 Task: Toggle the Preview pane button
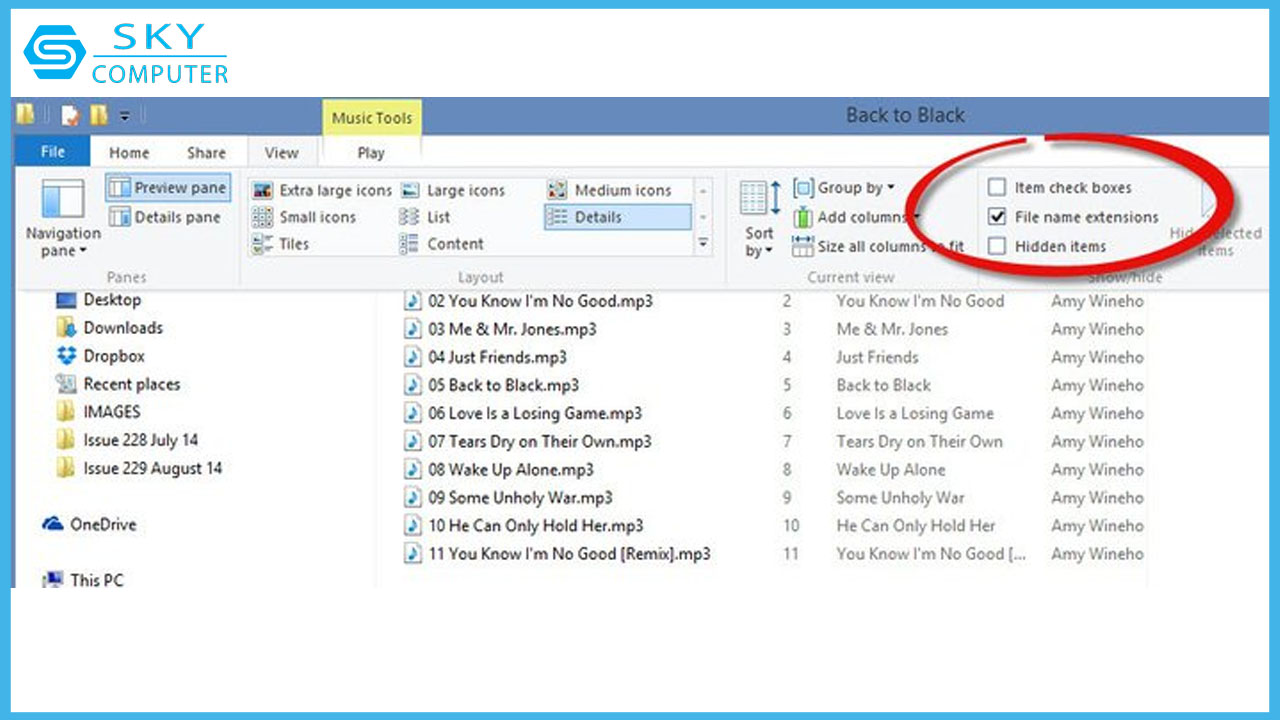coord(168,188)
